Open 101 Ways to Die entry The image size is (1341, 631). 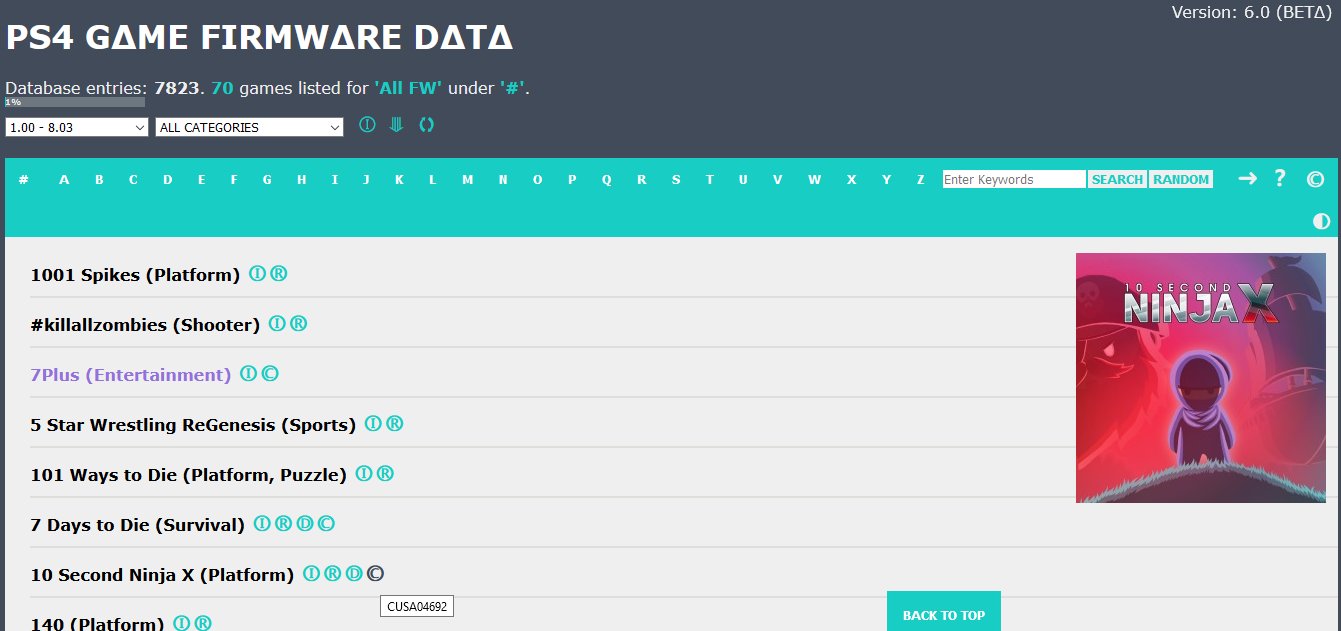pos(189,474)
